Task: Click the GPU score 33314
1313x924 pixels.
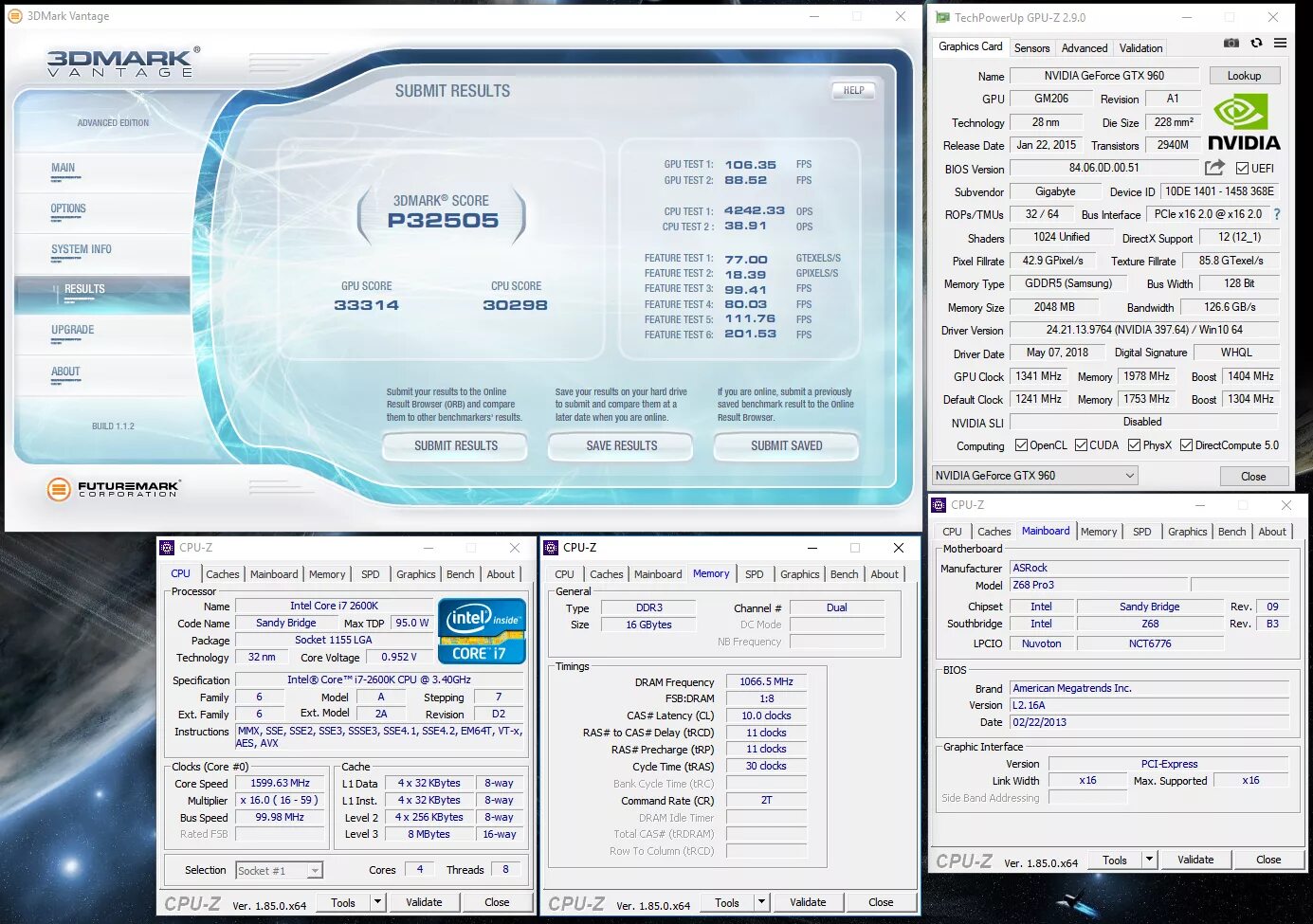Action: [x=366, y=305]
